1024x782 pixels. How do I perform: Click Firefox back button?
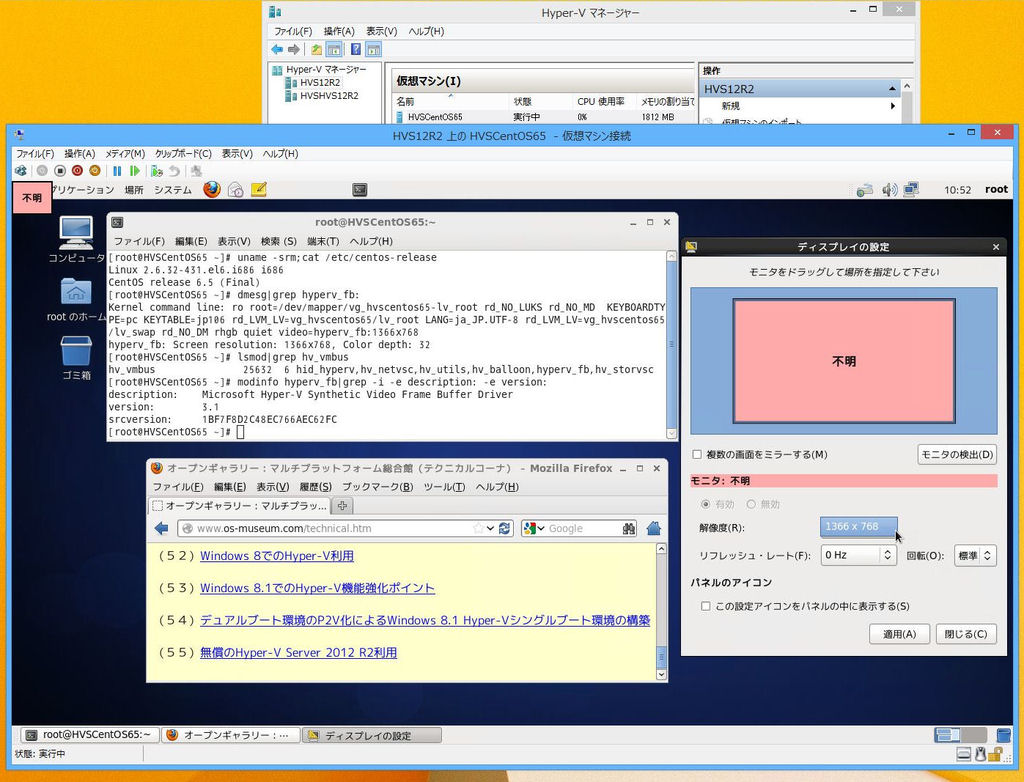point(161,529)
